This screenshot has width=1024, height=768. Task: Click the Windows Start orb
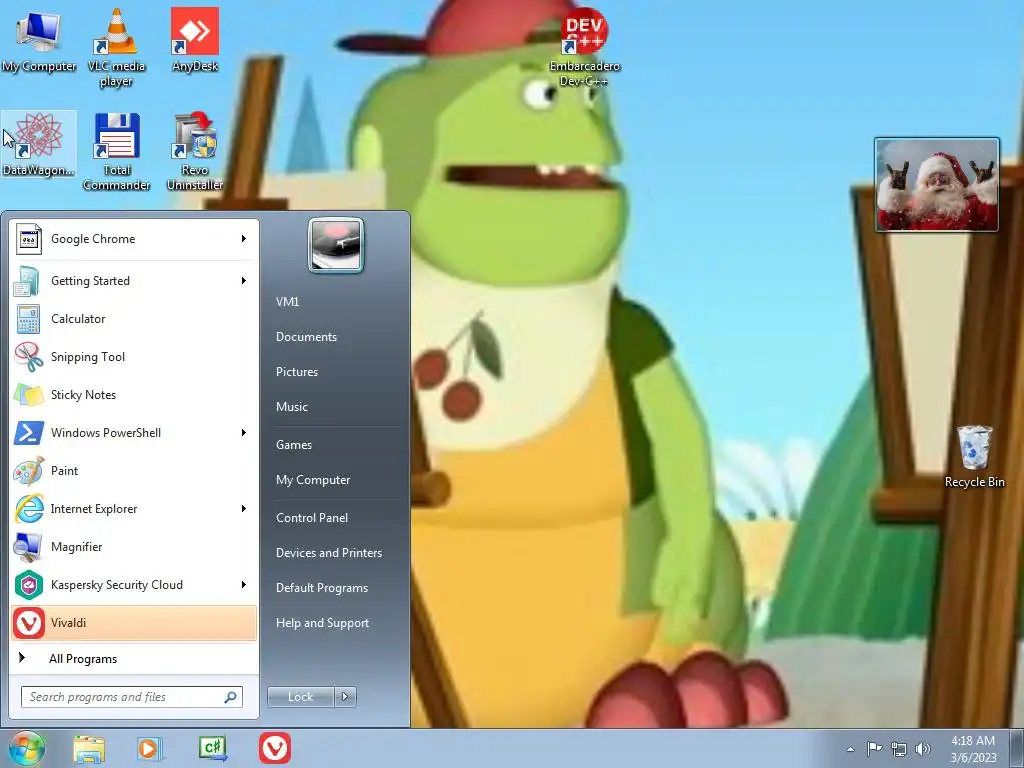click(x=27, y=749)
